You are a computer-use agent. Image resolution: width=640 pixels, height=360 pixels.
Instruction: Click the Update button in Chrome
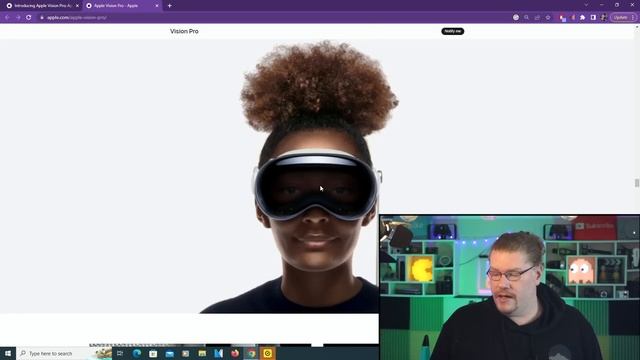click(x=620, y=18)
